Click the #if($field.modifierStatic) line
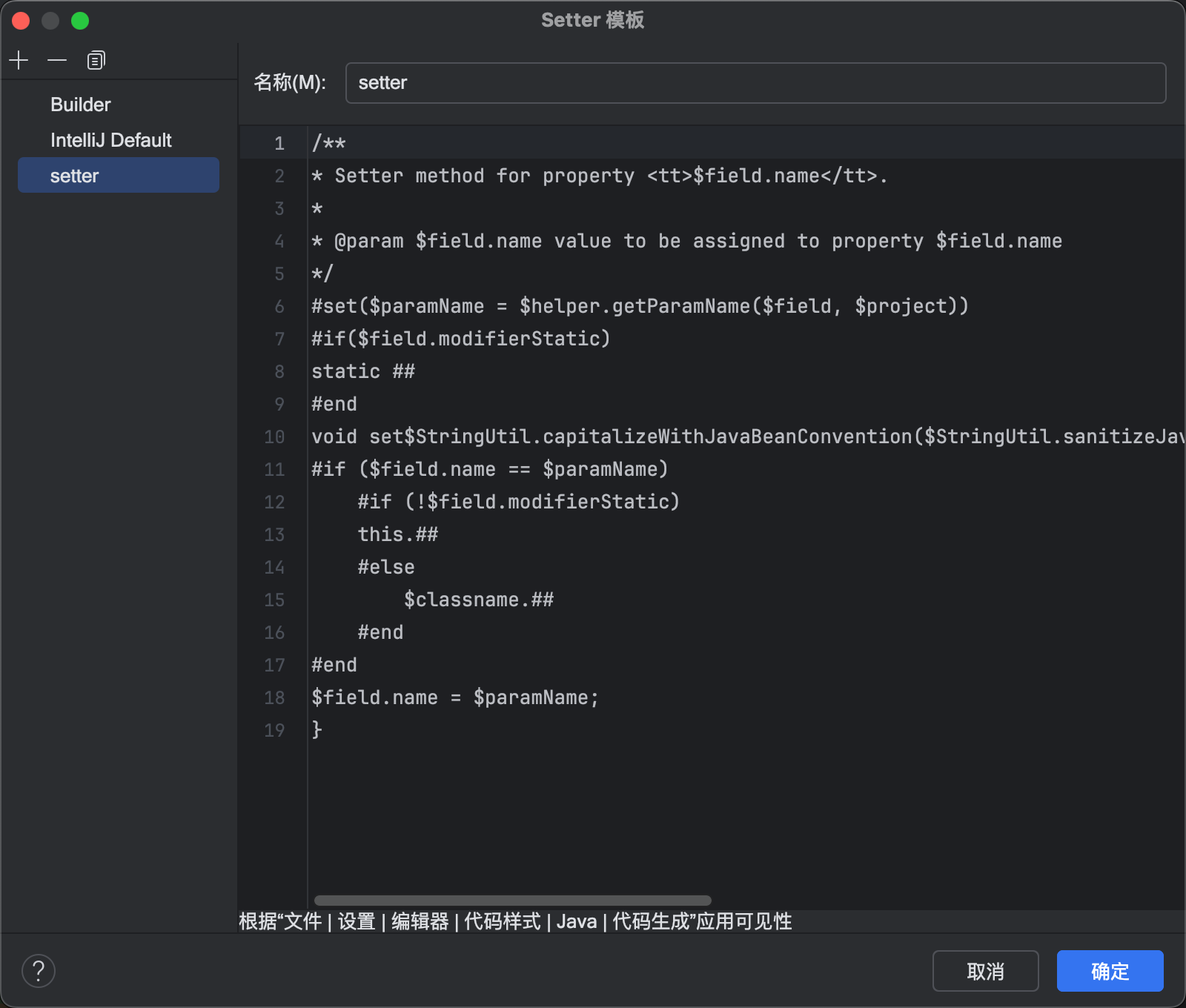Viewport: 1186px width, 1008px height. click(x=460, y=338)
